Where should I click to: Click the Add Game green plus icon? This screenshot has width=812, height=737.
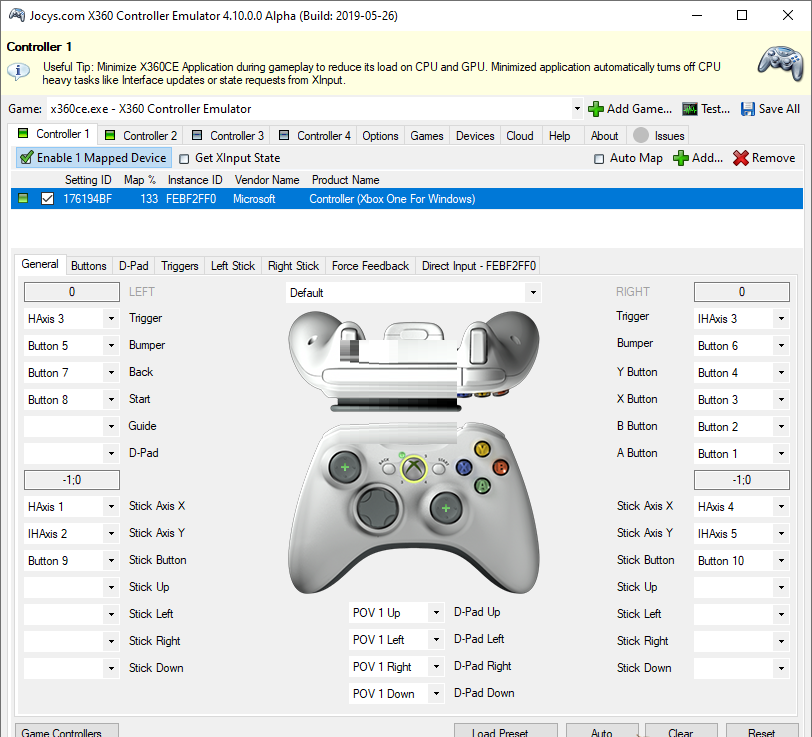point(596,109)
